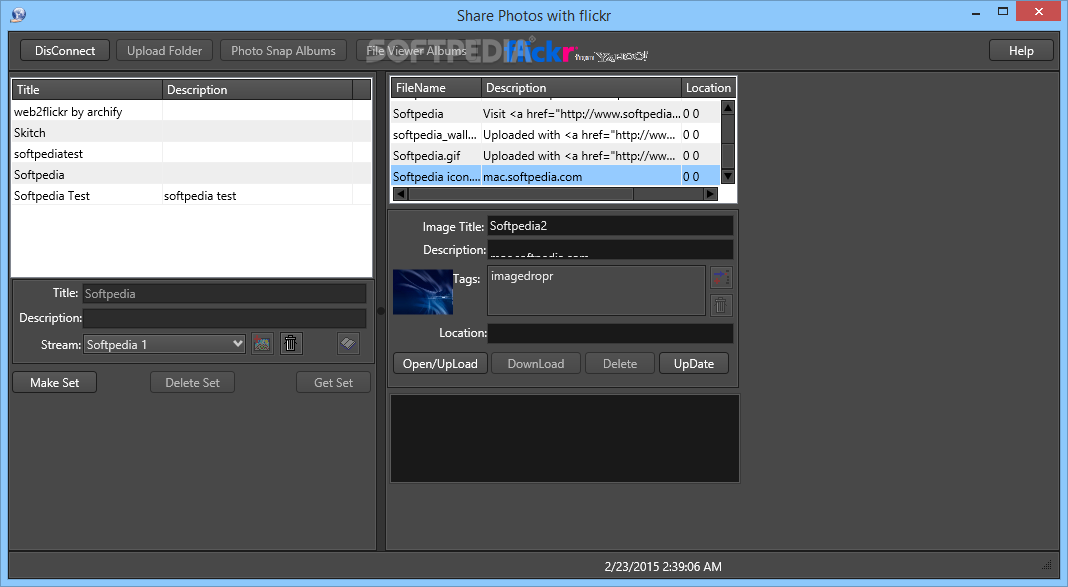The image size is (1068, 587).
Task: Click the FileName column header
Action: point(437,87)
